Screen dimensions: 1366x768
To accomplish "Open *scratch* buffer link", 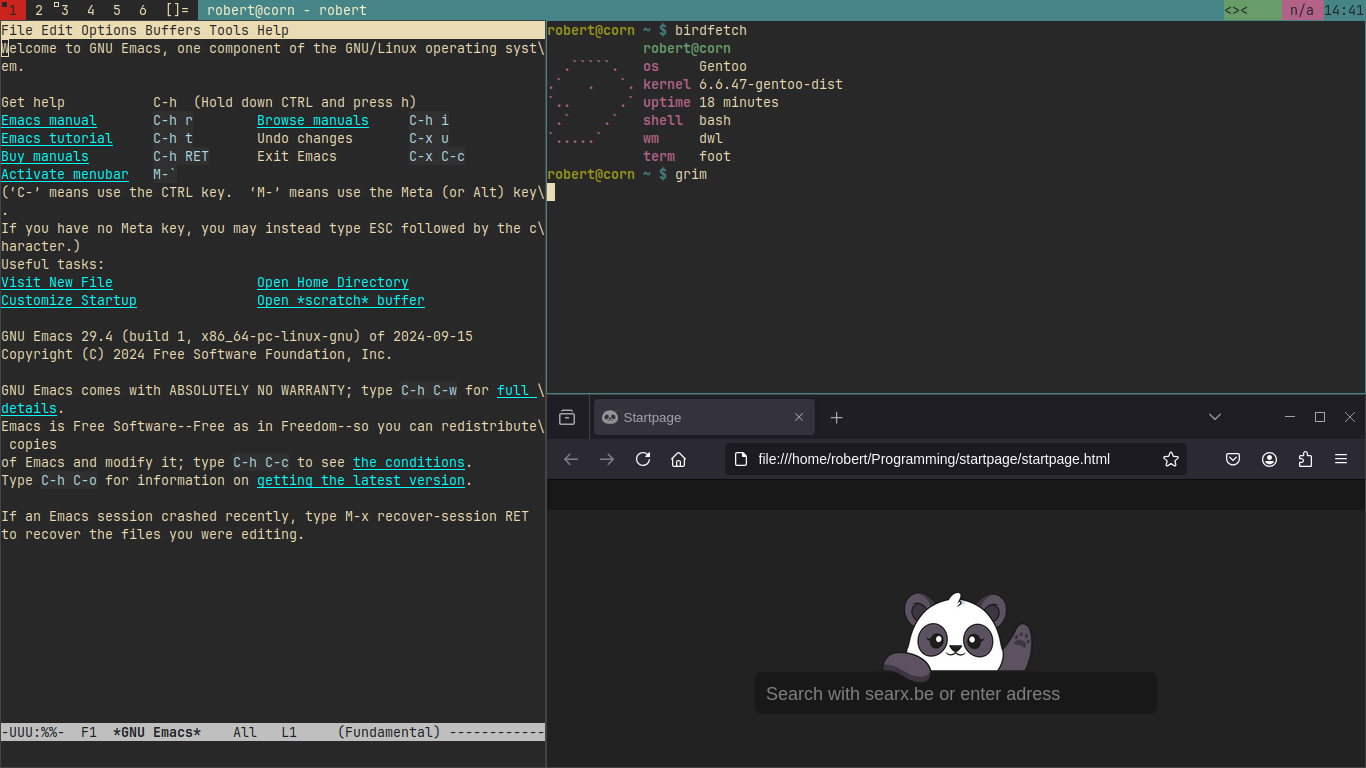I will (341, 300).
